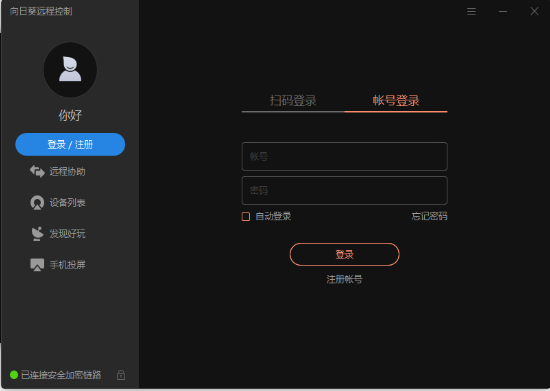Click the 远程协助 arrows icon
Screen dimensions: 550x391
pyautogui.click(x=37, y=171)
